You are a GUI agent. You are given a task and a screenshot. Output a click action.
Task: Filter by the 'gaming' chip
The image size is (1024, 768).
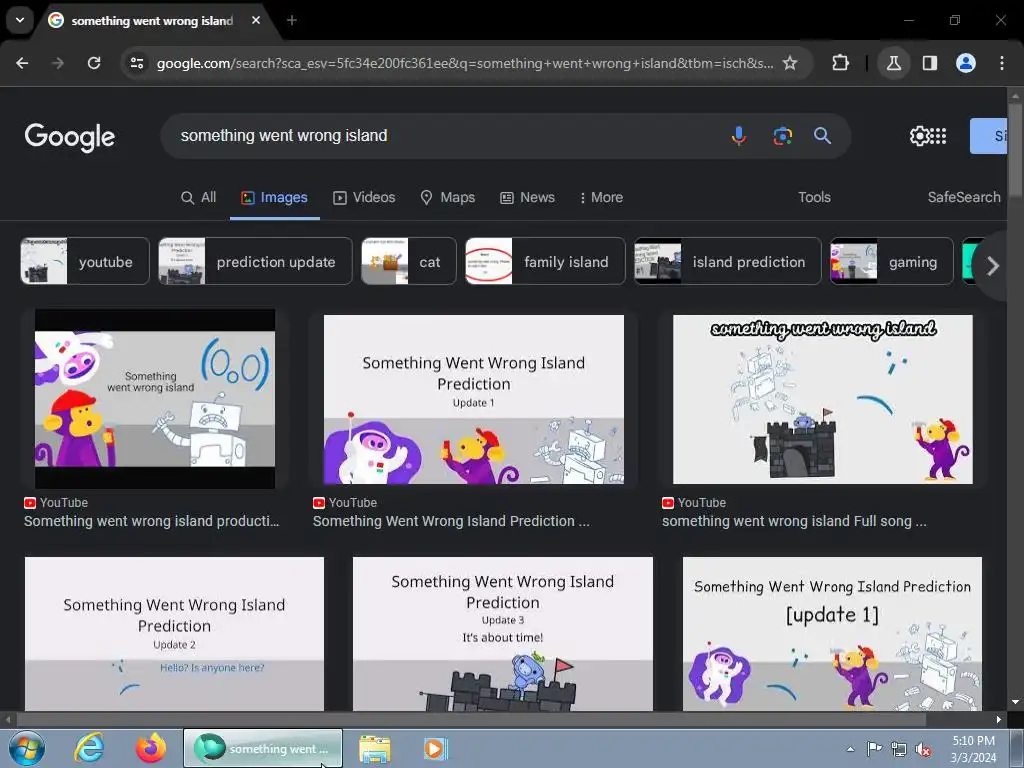click(x=891, y=261)
